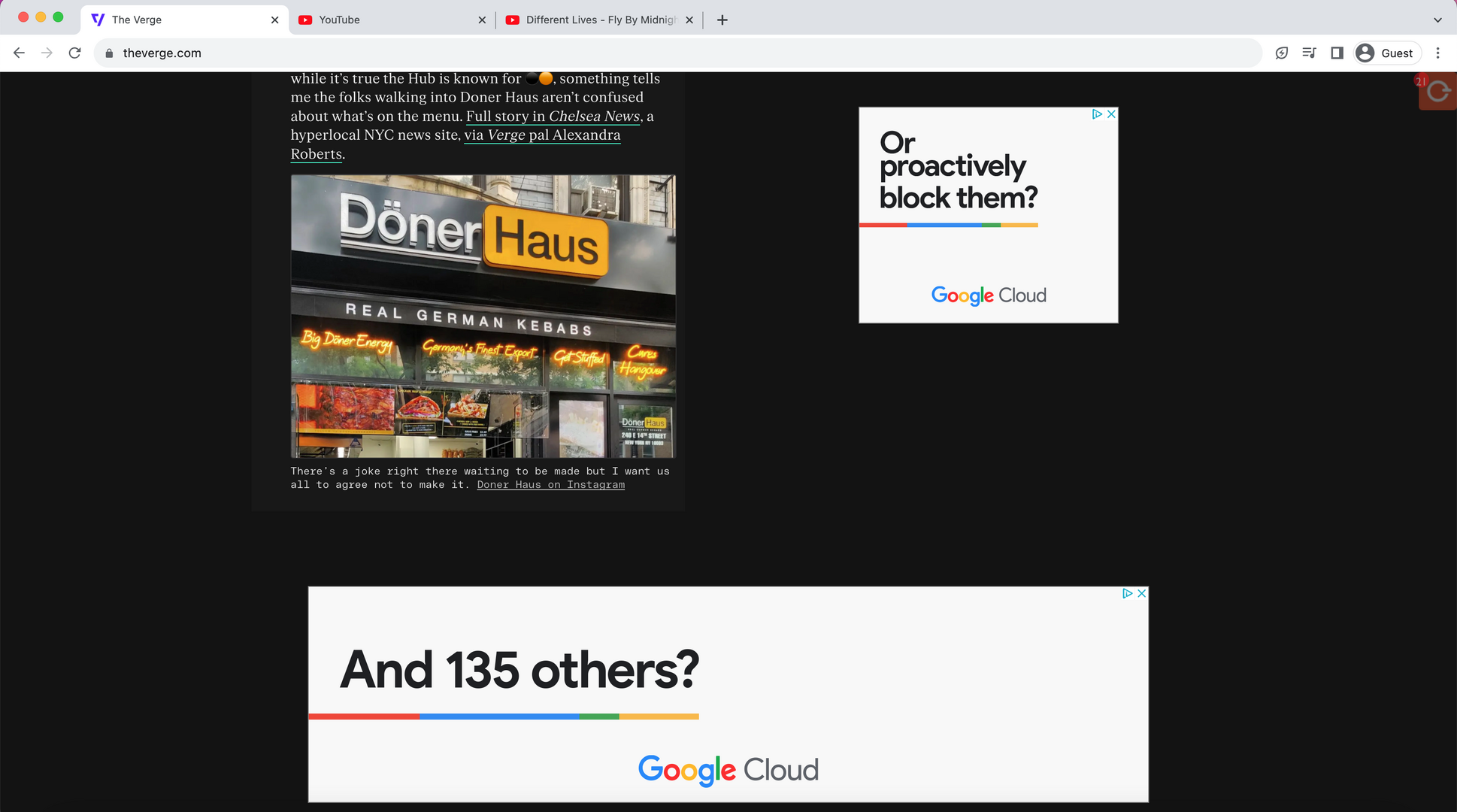The width and height of the screenshot is (1457, 812).
Task: Expand the tab search dropdown
Action: 1437,20
